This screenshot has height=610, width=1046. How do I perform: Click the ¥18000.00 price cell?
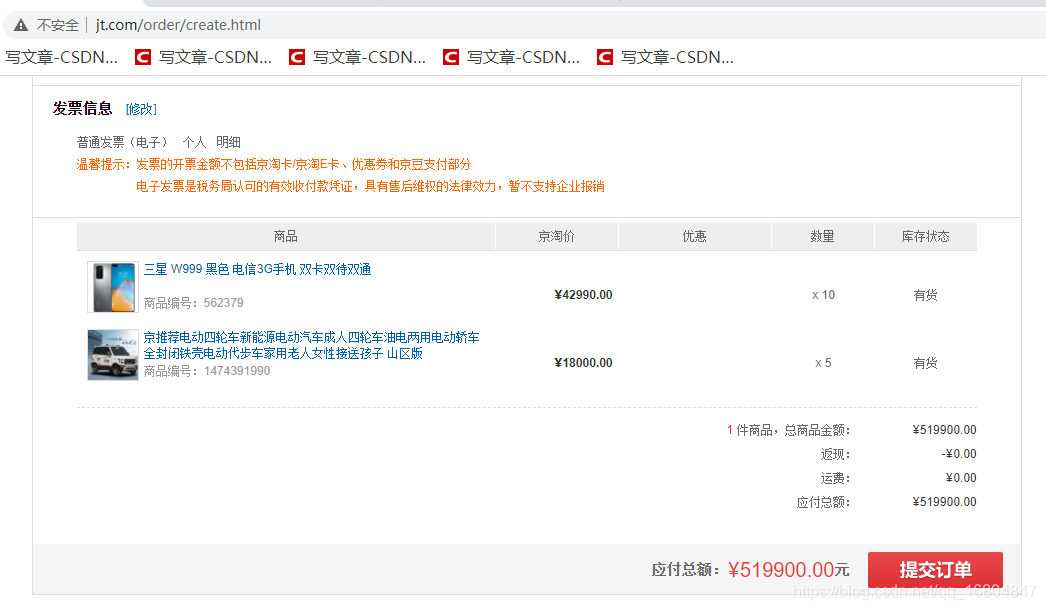[x=583, y=363]
